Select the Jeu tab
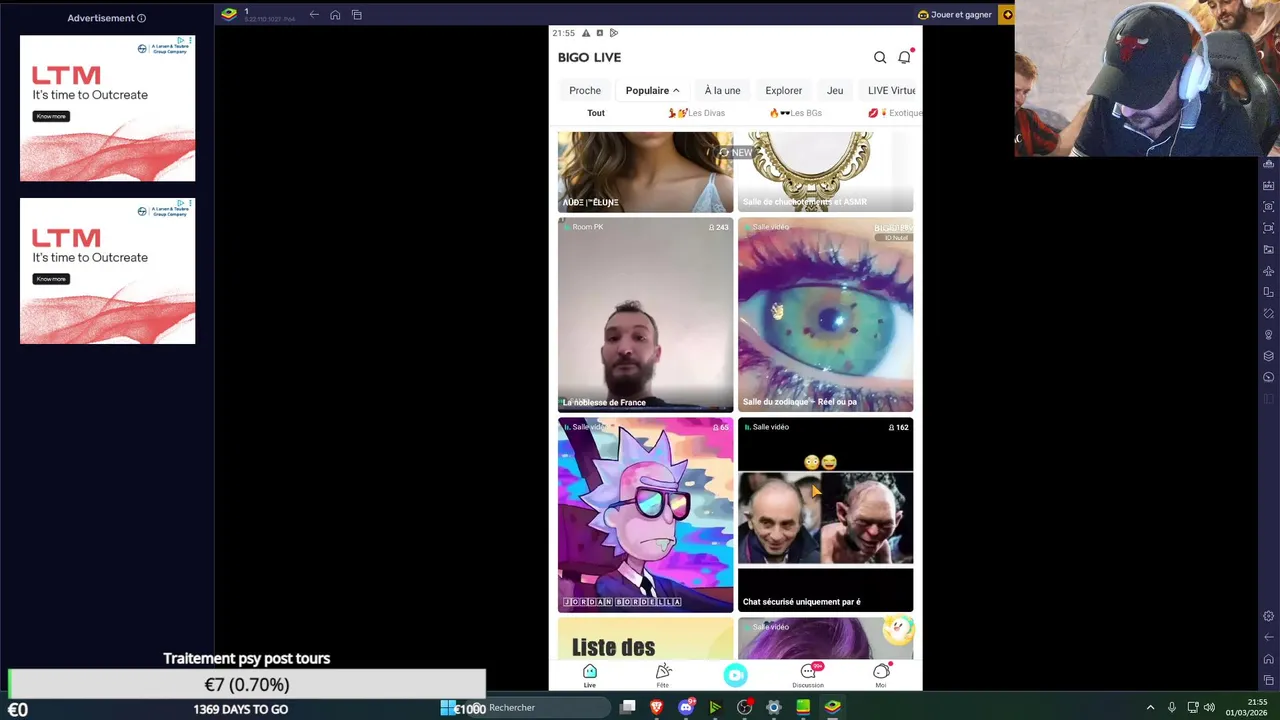Image resolution: width=1280 pixels, height=720 pixels. [835, 90]
